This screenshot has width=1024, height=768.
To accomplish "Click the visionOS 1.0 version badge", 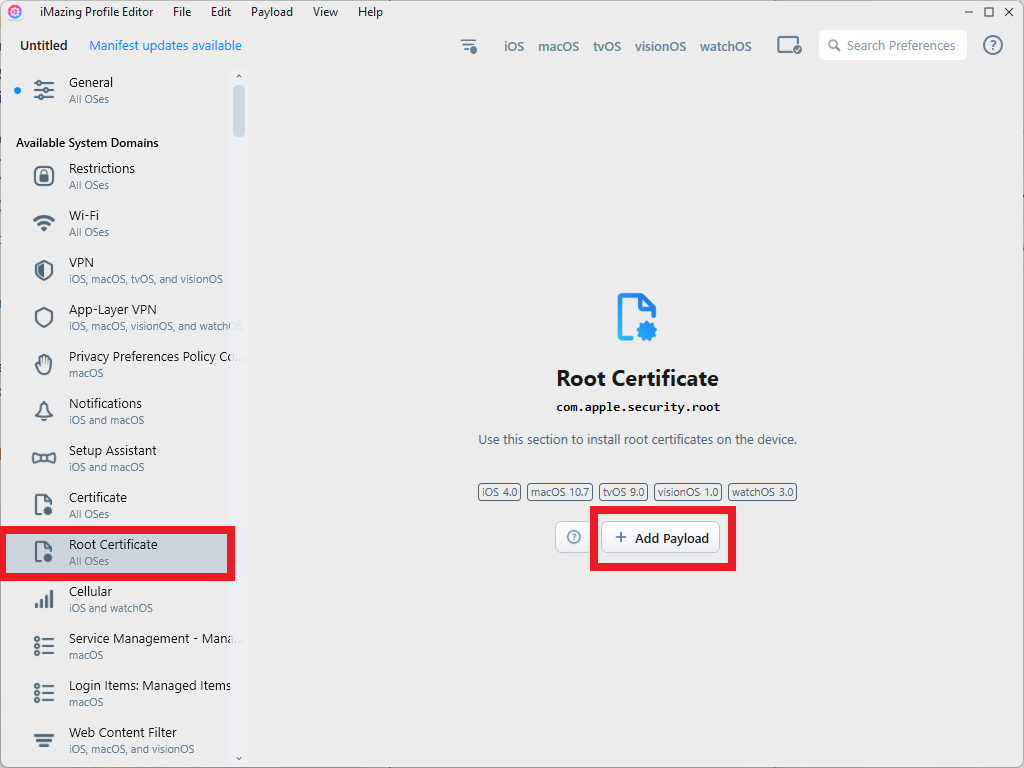I will (688, 492).
